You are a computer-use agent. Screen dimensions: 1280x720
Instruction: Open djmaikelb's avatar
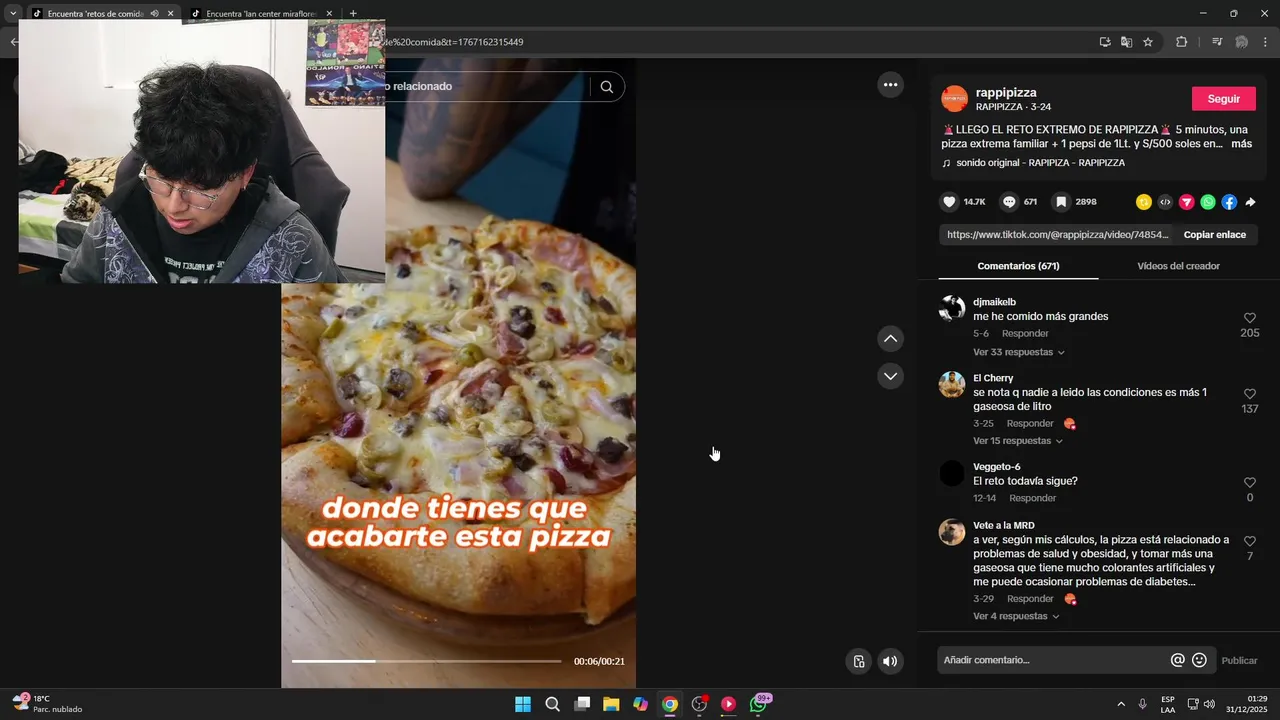click(952, 308)
